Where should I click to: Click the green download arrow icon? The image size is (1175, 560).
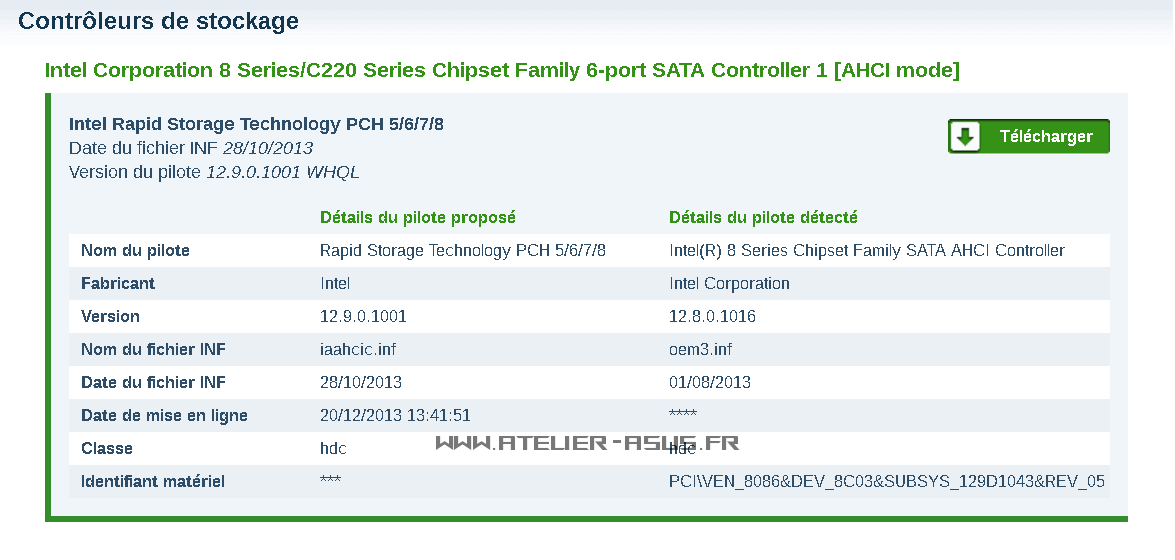tap(966, 137)
